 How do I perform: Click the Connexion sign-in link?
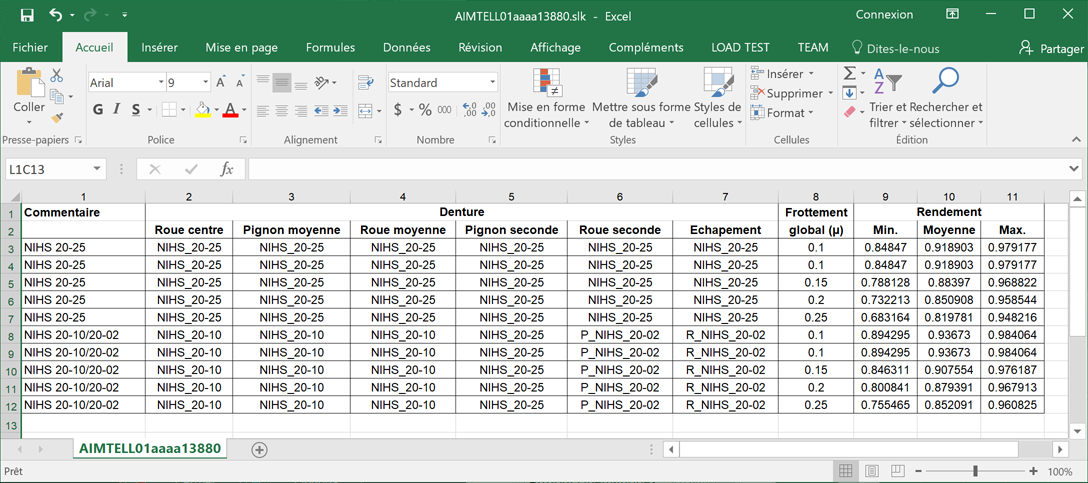click(884, 15)
